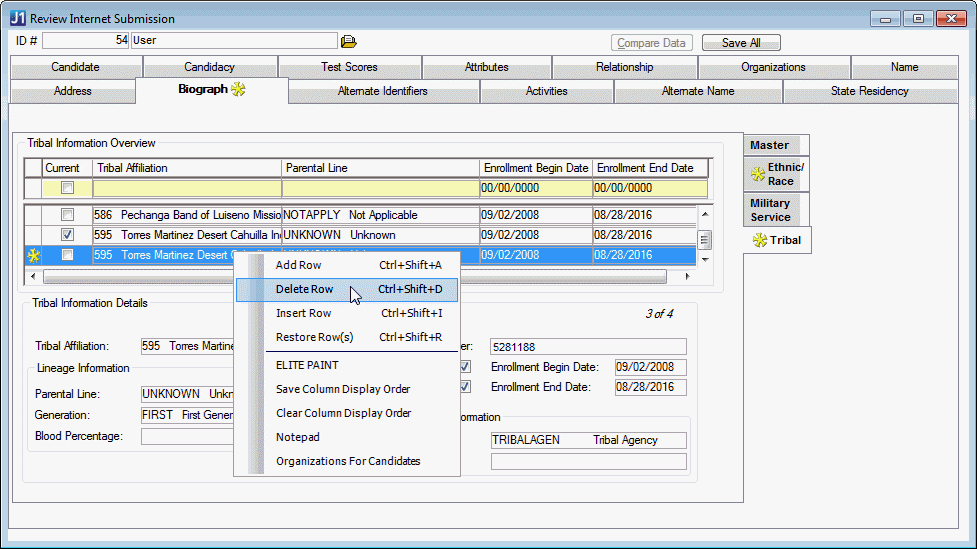Viewport: 977px width, 549px height.
Task: Click the Compare Data button
Action: (x=652, y=43)
